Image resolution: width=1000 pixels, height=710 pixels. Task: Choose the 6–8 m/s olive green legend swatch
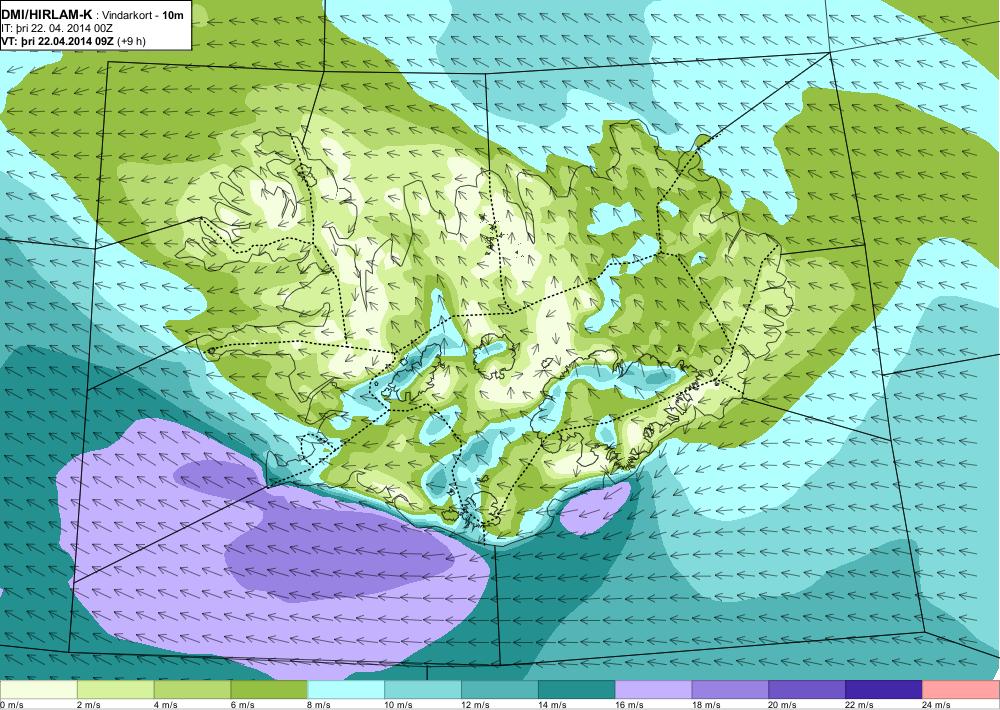269,690
